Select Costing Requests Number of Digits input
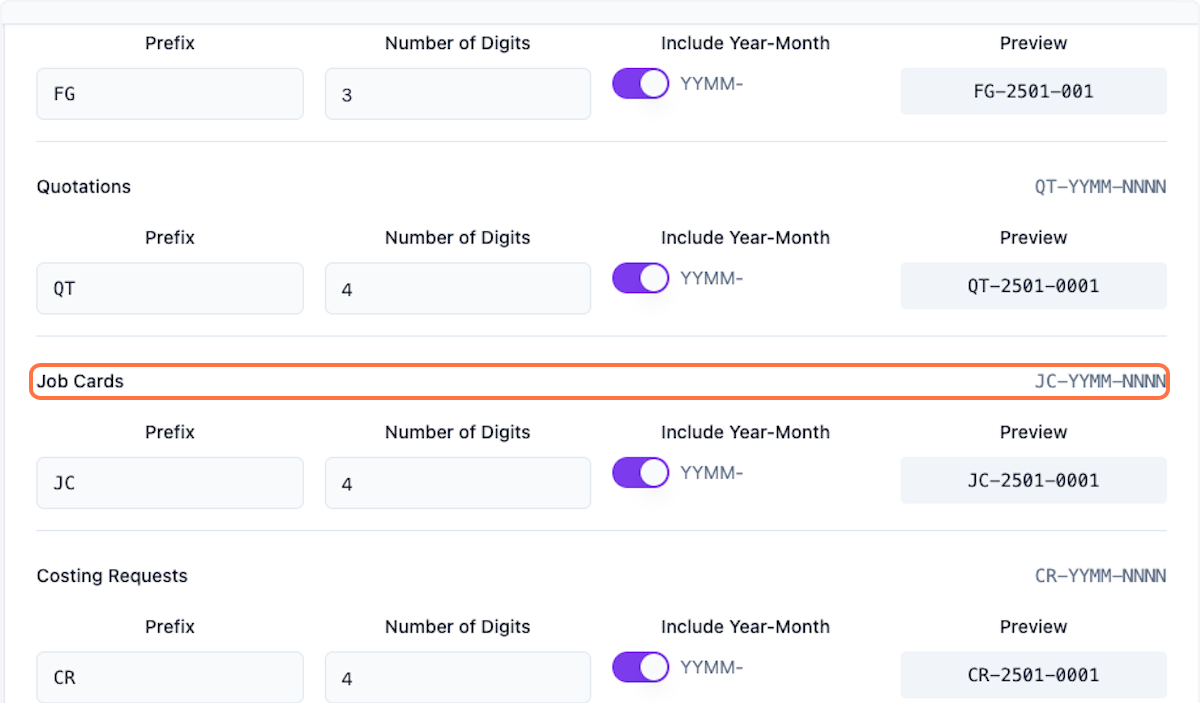 pyautogui.click(x=457, y=678)
